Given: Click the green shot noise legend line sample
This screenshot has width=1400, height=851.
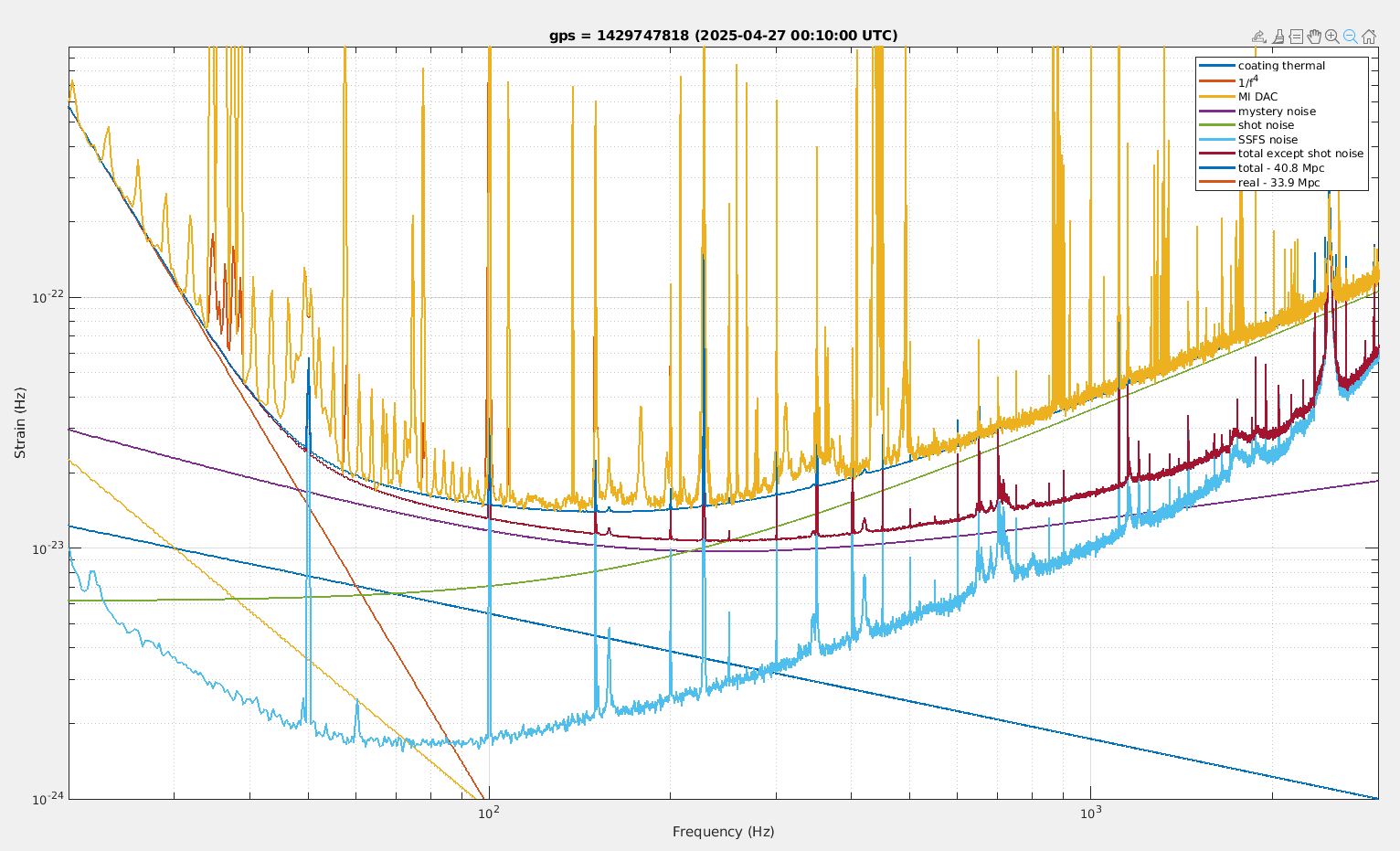Looking at the screenshot, I should pos(1216,125).
